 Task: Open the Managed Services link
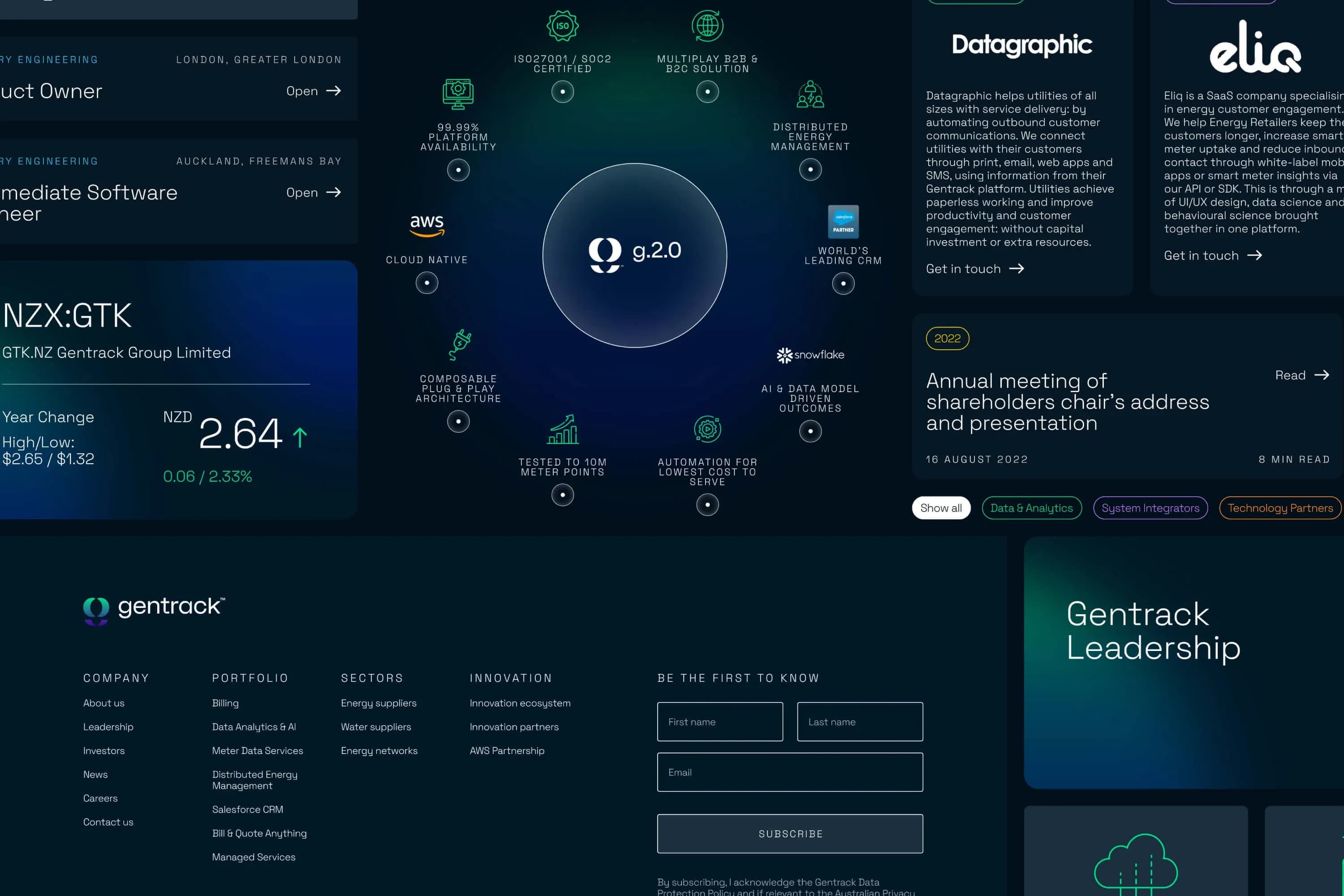[254, 857]
